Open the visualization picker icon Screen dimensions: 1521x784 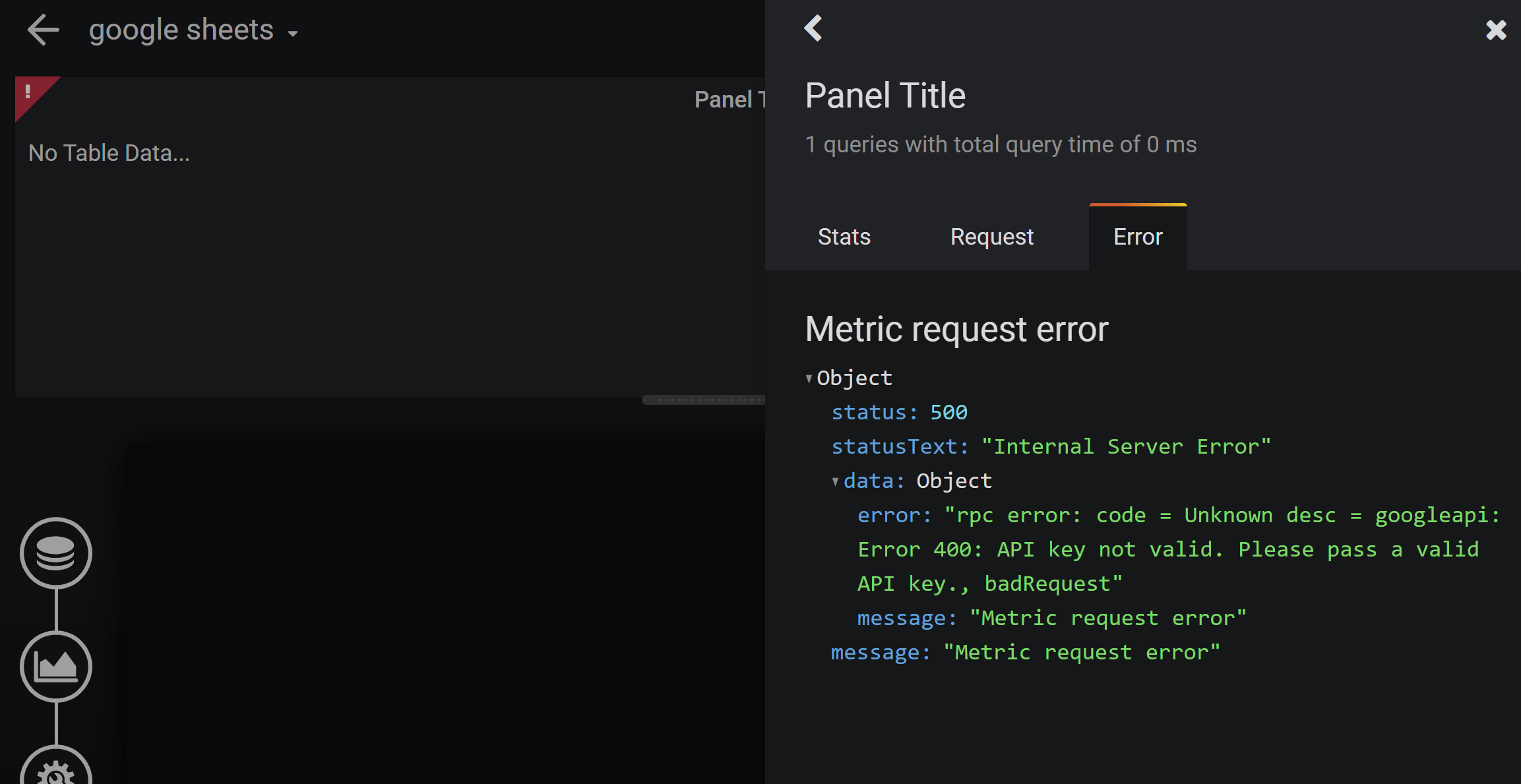click(x=56, y=666)
